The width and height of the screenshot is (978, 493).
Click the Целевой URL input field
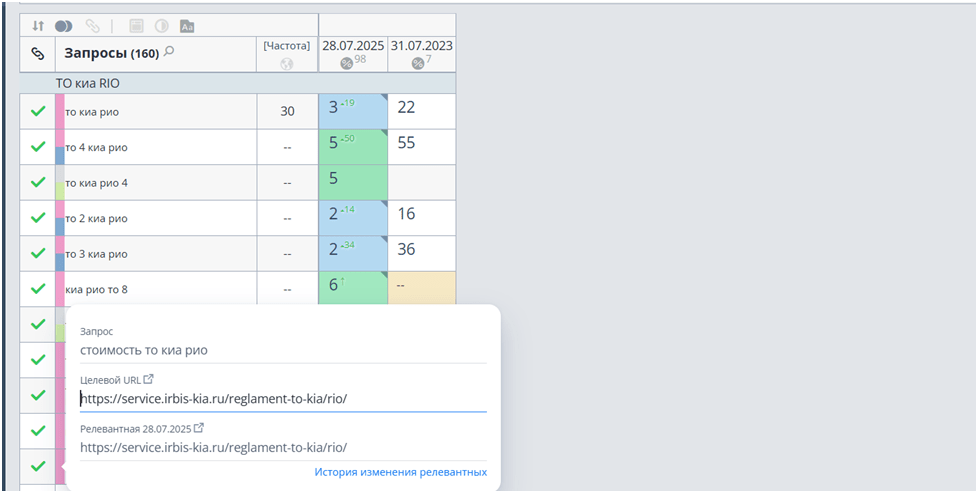[x=282, y=399]
